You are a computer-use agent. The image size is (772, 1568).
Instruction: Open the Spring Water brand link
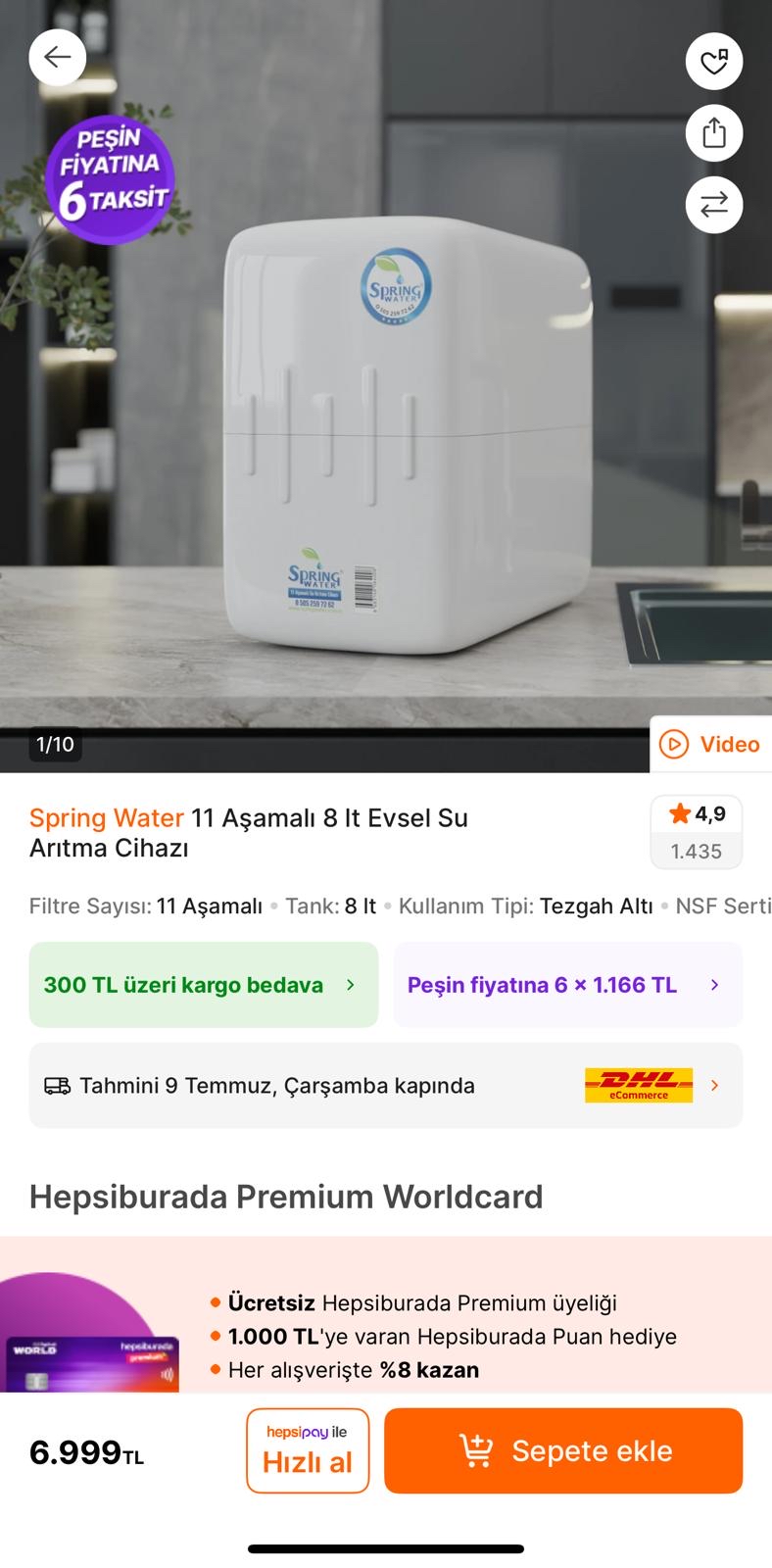tap(107, 817)
